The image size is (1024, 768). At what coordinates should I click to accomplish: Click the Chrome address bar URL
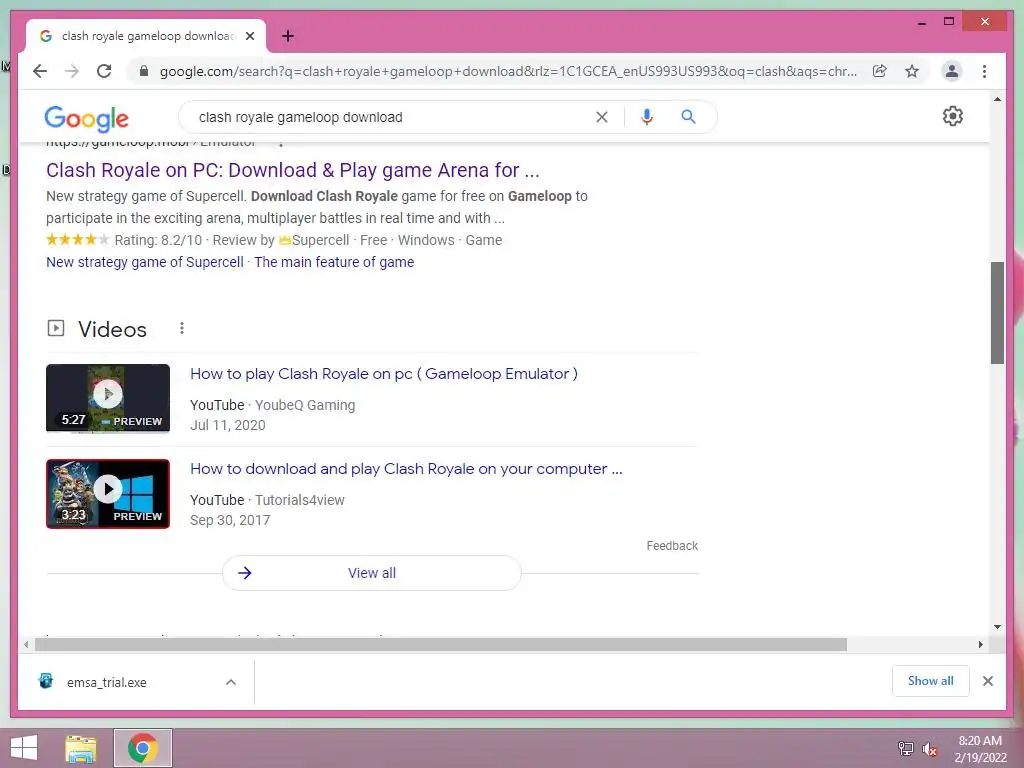508,71
